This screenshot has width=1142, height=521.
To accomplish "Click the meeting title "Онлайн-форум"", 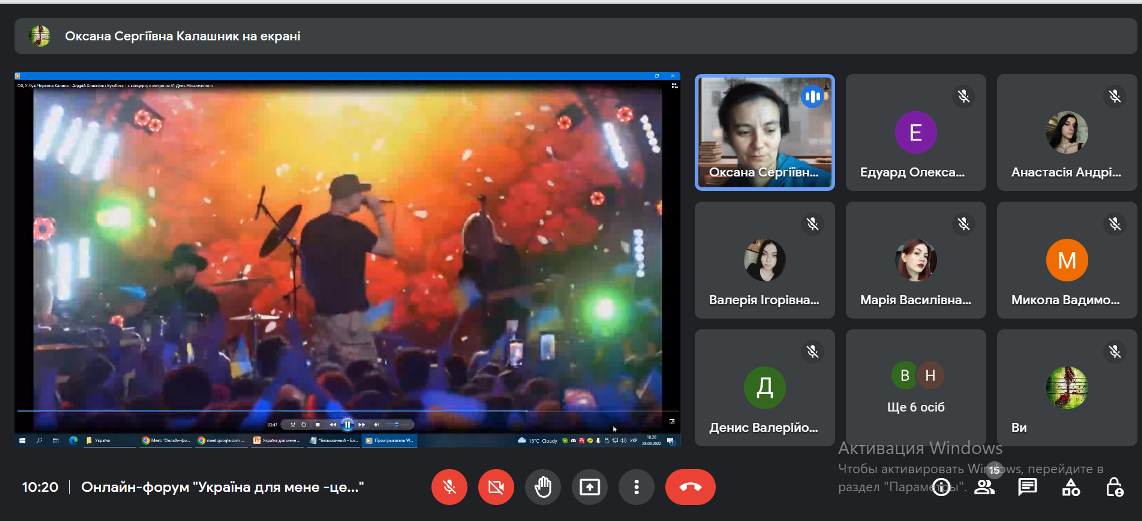I will point(222,488).
